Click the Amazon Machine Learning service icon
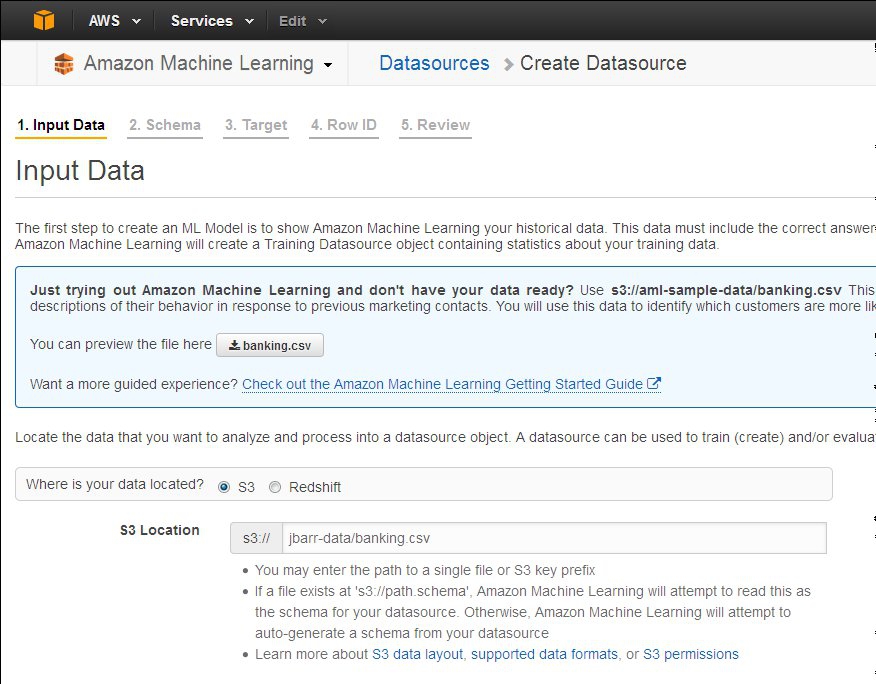This screenshot has width=876, height=684. [x=64, y=64]
